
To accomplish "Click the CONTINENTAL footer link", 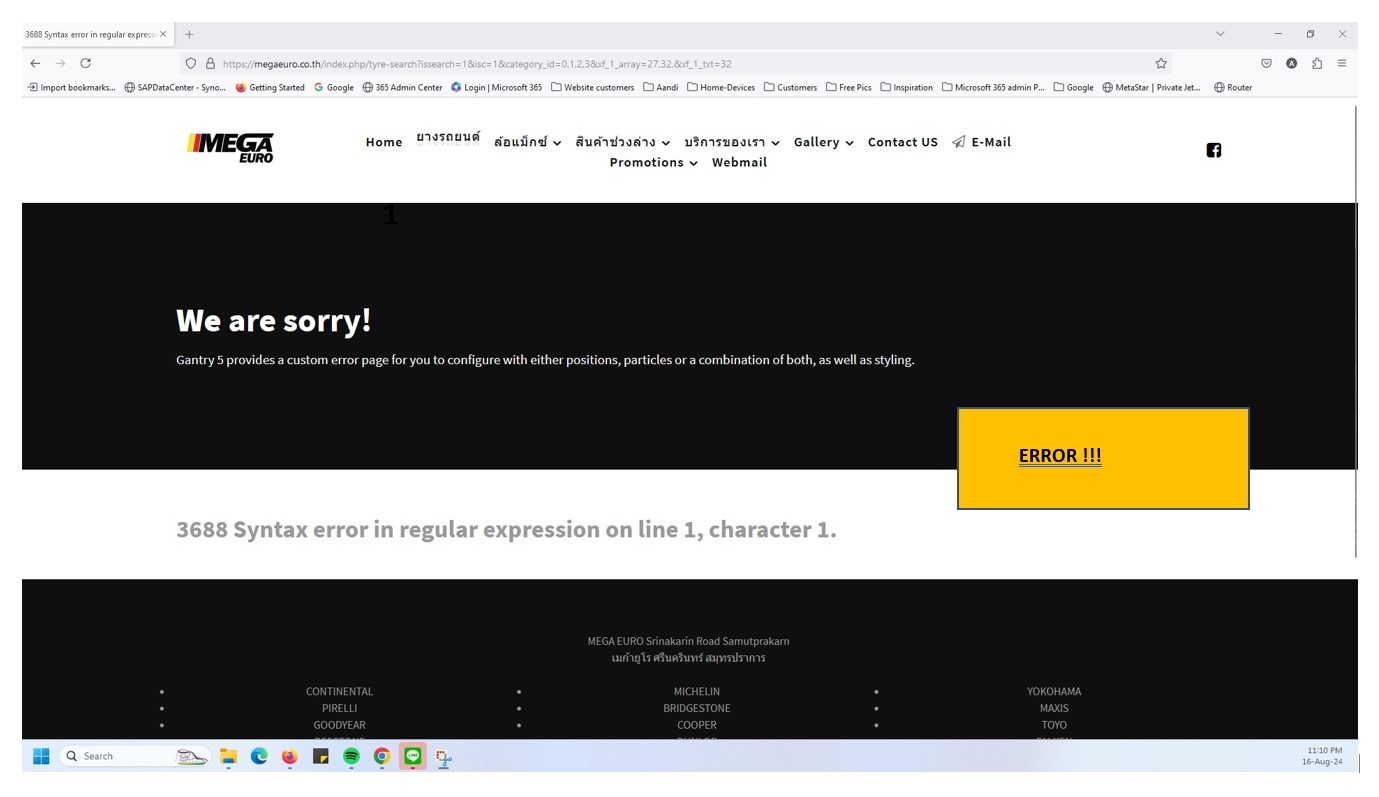I will coord(339,691).
